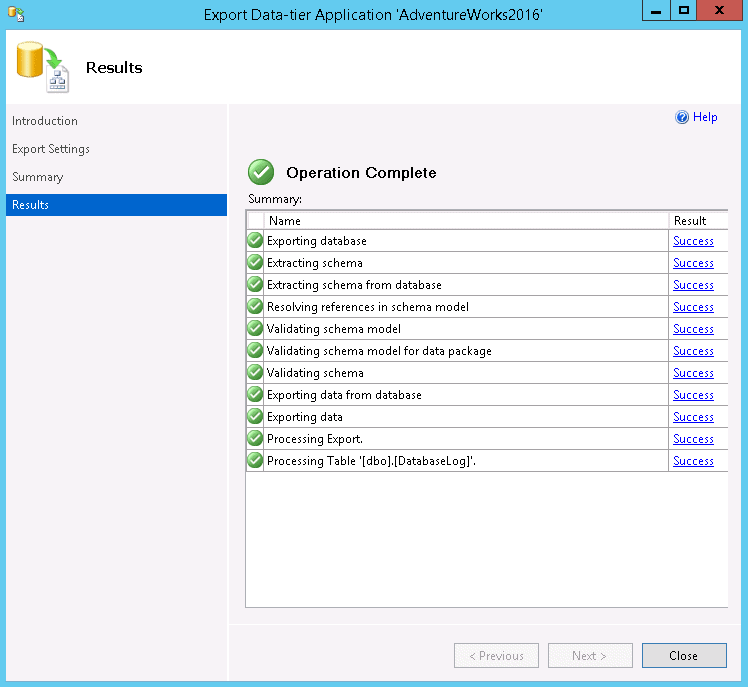Open Success link for Validating schema row
The height and width of the screenshot is (687, 748).
click(x=693, y=373)
